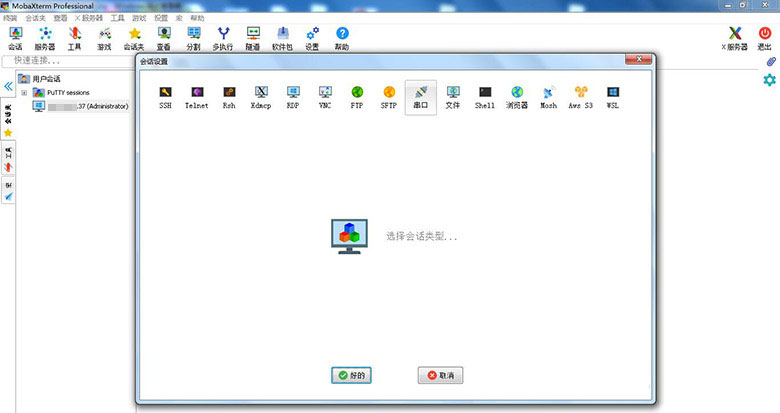The width and height of the screenshot is (780, 413).
Task: Select the VNC session type
Action: (325, 98)
